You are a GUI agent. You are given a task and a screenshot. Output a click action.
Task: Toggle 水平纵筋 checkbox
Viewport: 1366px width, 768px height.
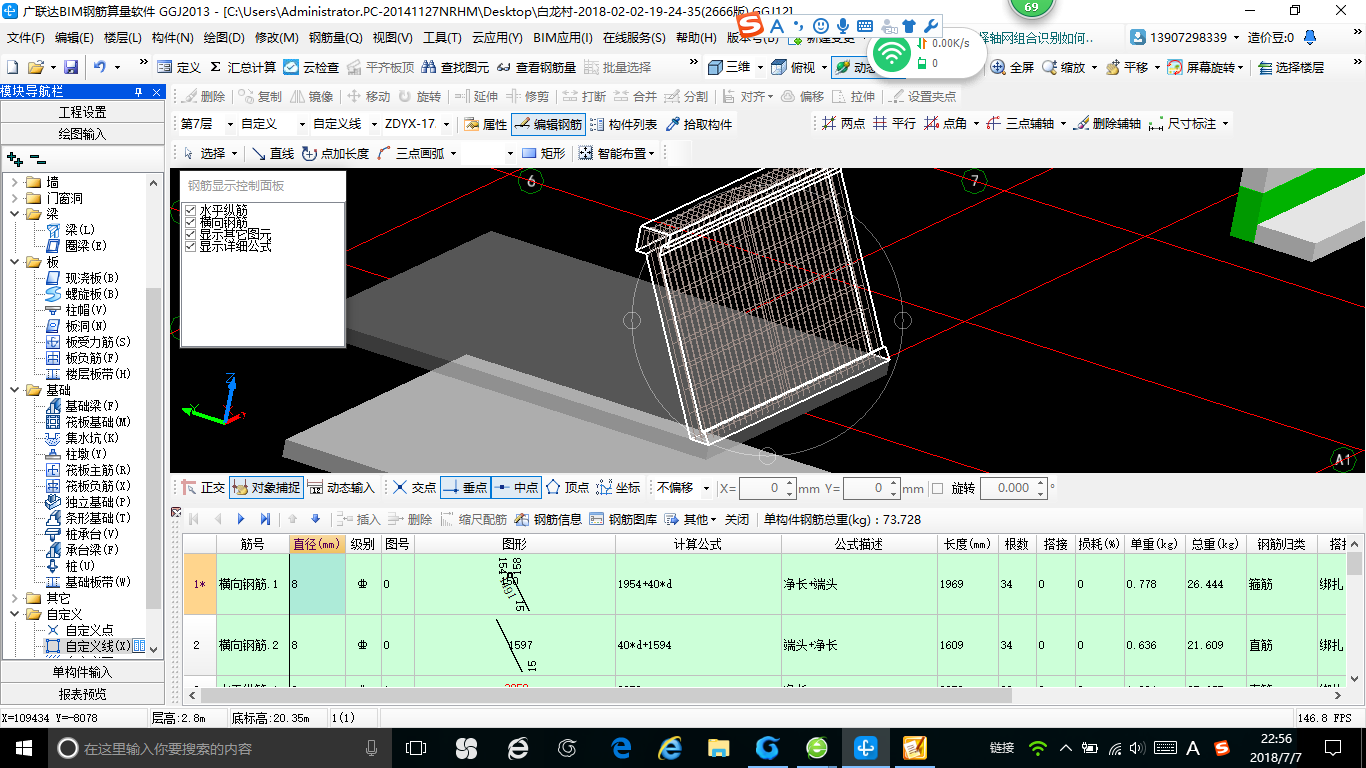190,210
